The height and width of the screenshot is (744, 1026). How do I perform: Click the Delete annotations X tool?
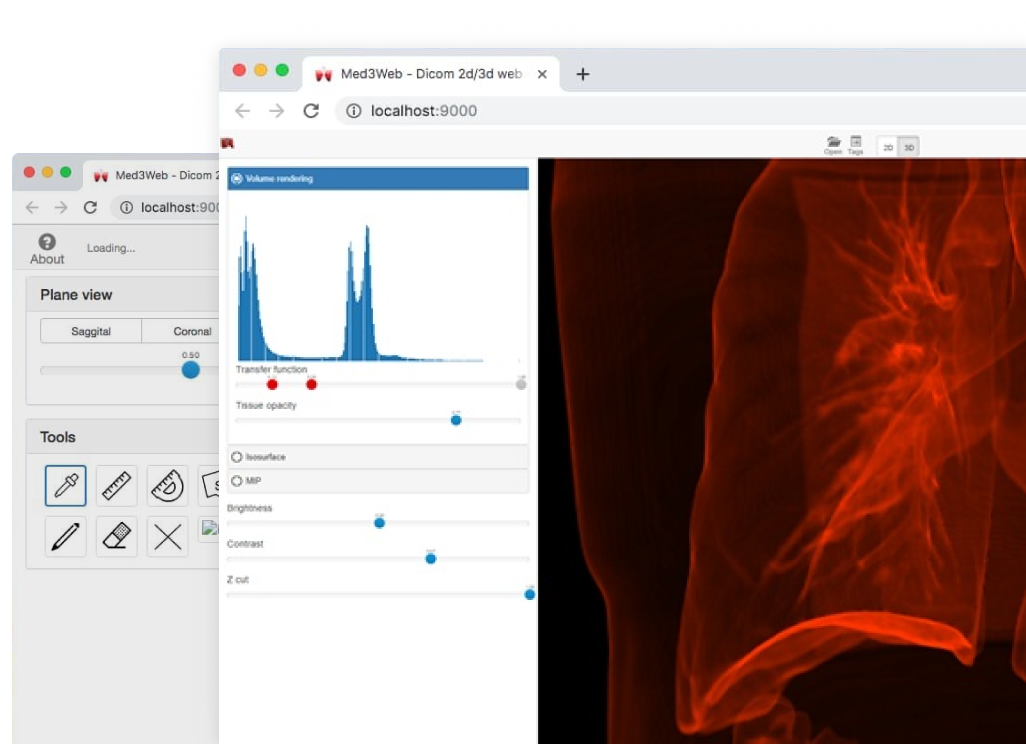tap(166, 537)
